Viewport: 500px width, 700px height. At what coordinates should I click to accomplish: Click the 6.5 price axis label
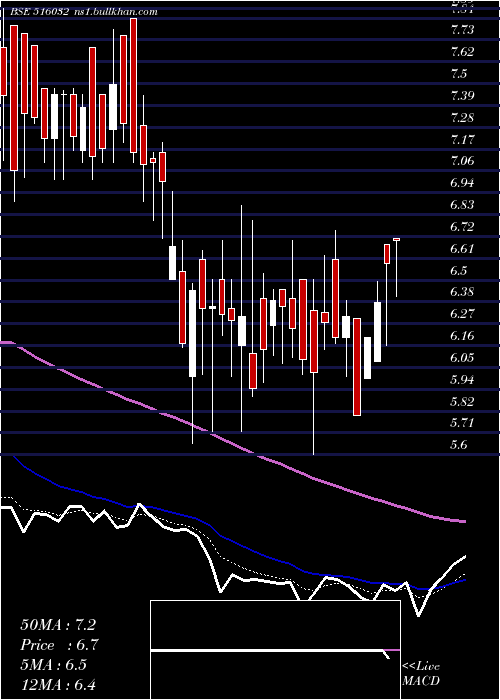459,271
